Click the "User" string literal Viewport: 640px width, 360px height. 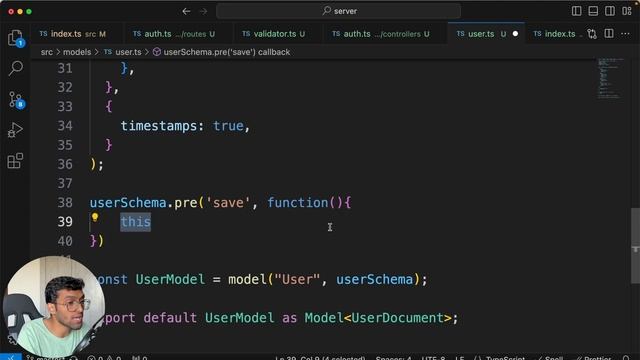(x=298, y=280)
